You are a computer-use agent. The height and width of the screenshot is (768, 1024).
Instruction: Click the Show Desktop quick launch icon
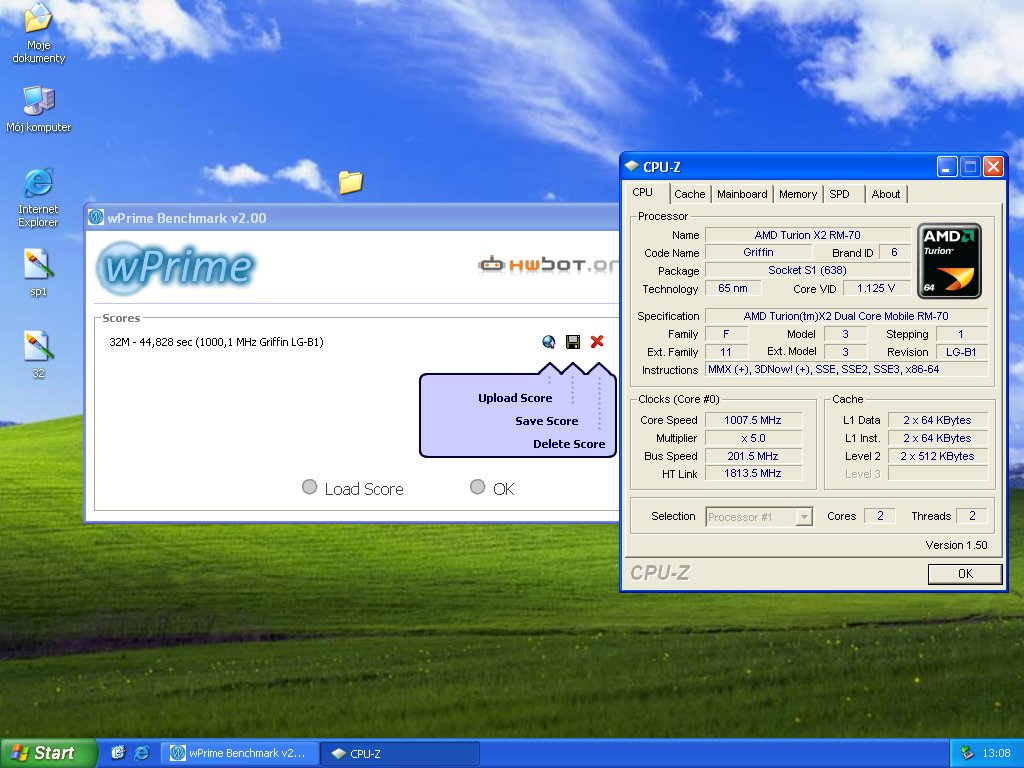pos(118,753)
